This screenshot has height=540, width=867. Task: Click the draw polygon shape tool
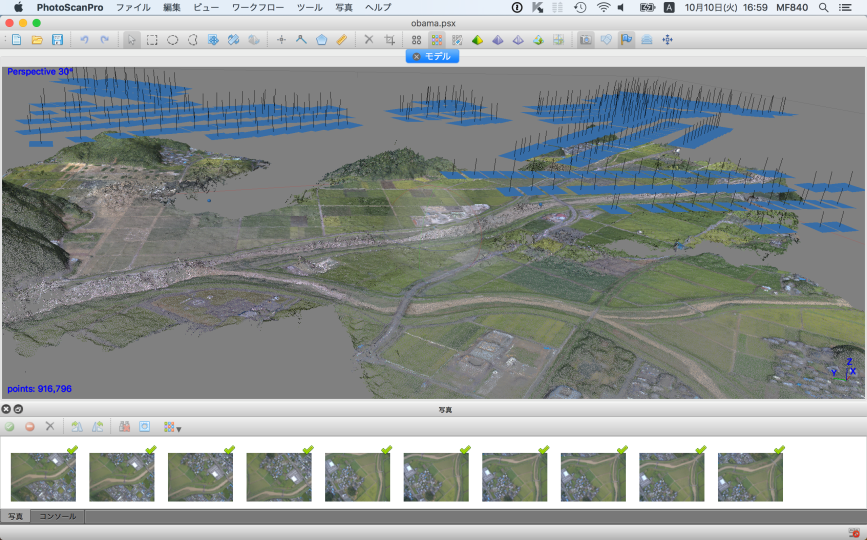click(x=321, y=40)
